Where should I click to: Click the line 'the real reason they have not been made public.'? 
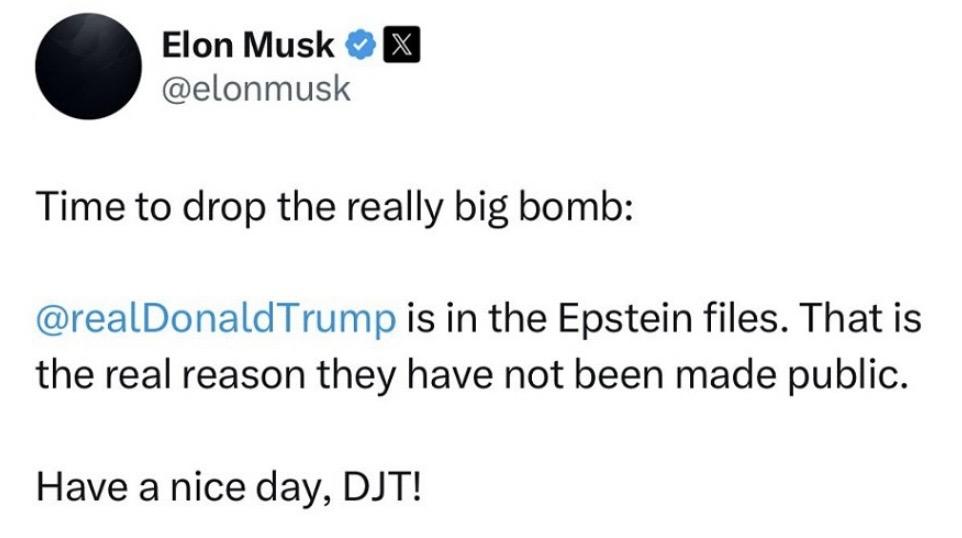click(470, 375)
